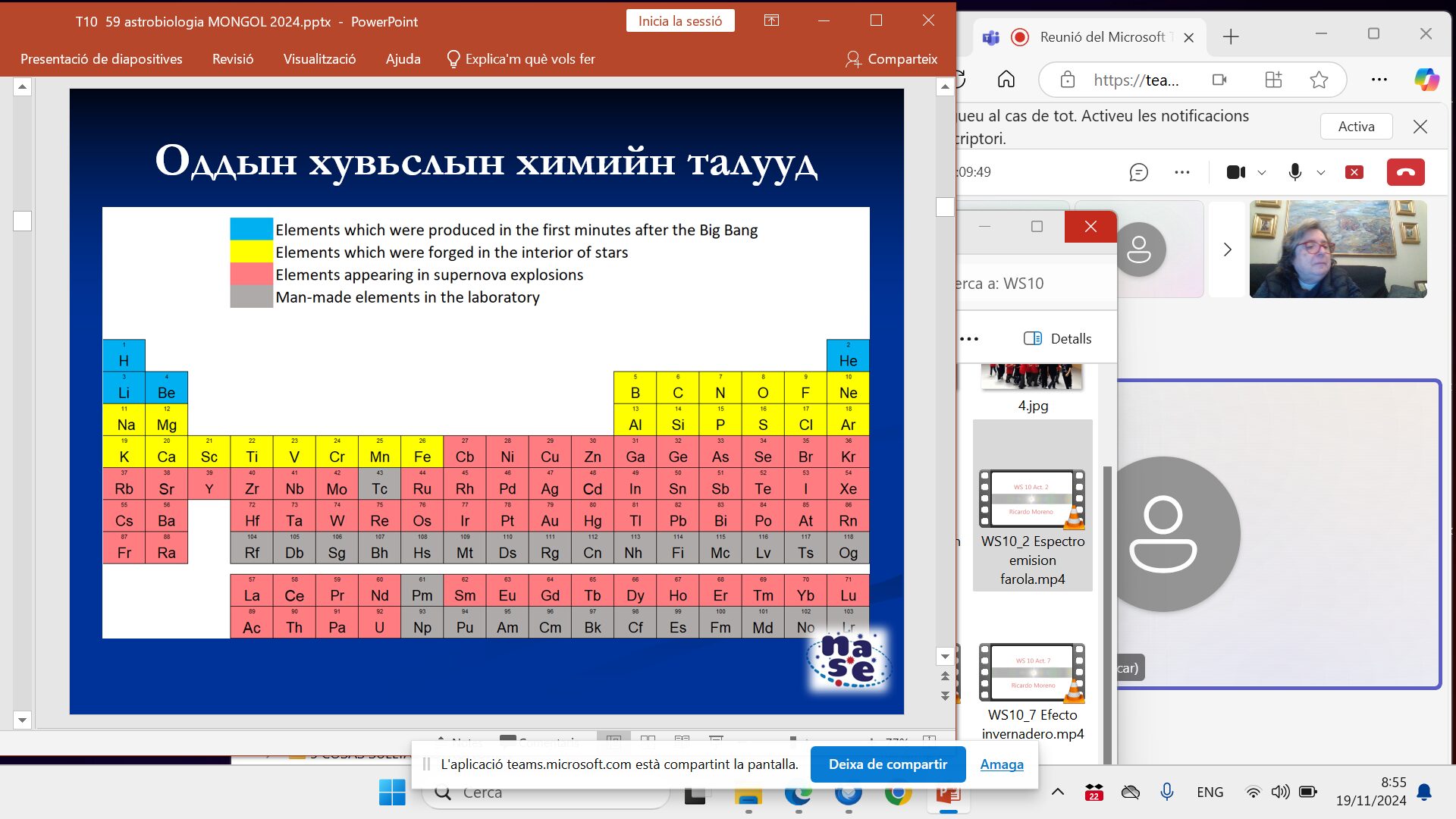Open Chrome from the taskbar
Image resolution: width=1456 pixels, height=819 pixels.
899,795
